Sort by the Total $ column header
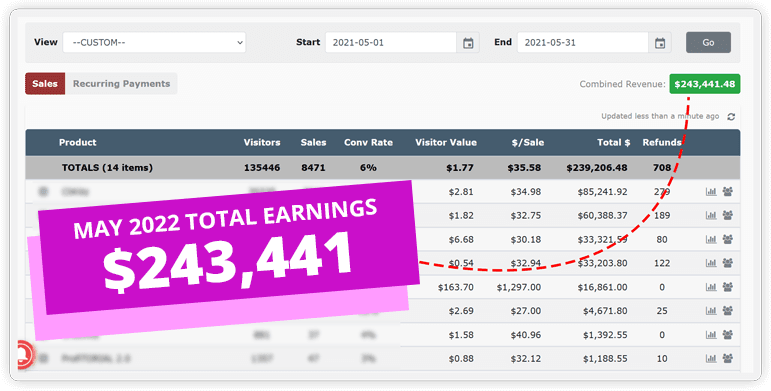 614,143
